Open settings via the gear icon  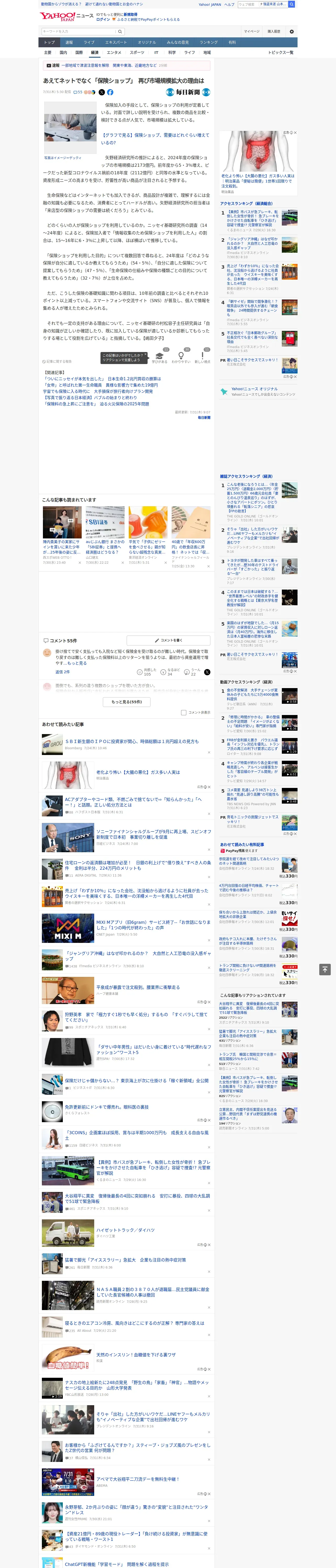[x=292, y=32]
